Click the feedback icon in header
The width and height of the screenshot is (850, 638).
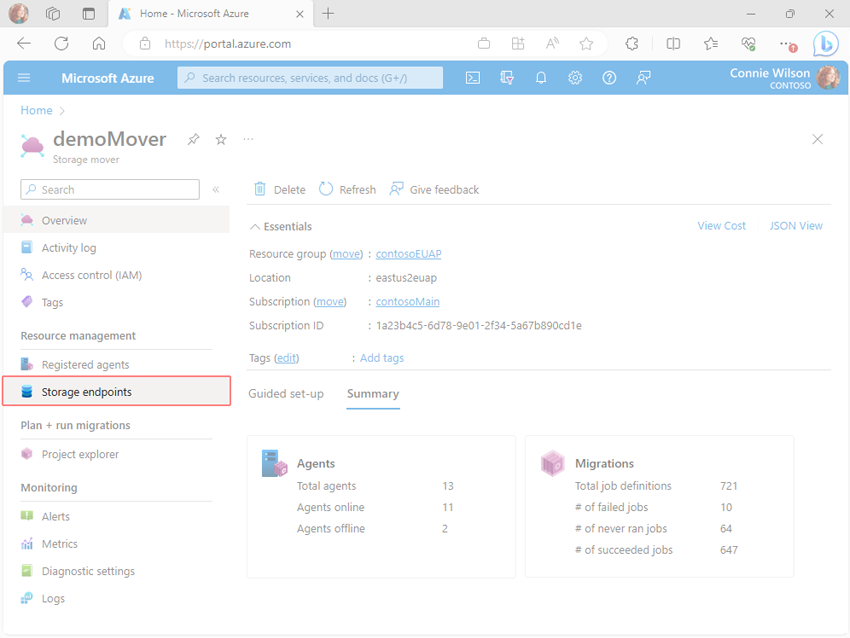coord(643,78)
